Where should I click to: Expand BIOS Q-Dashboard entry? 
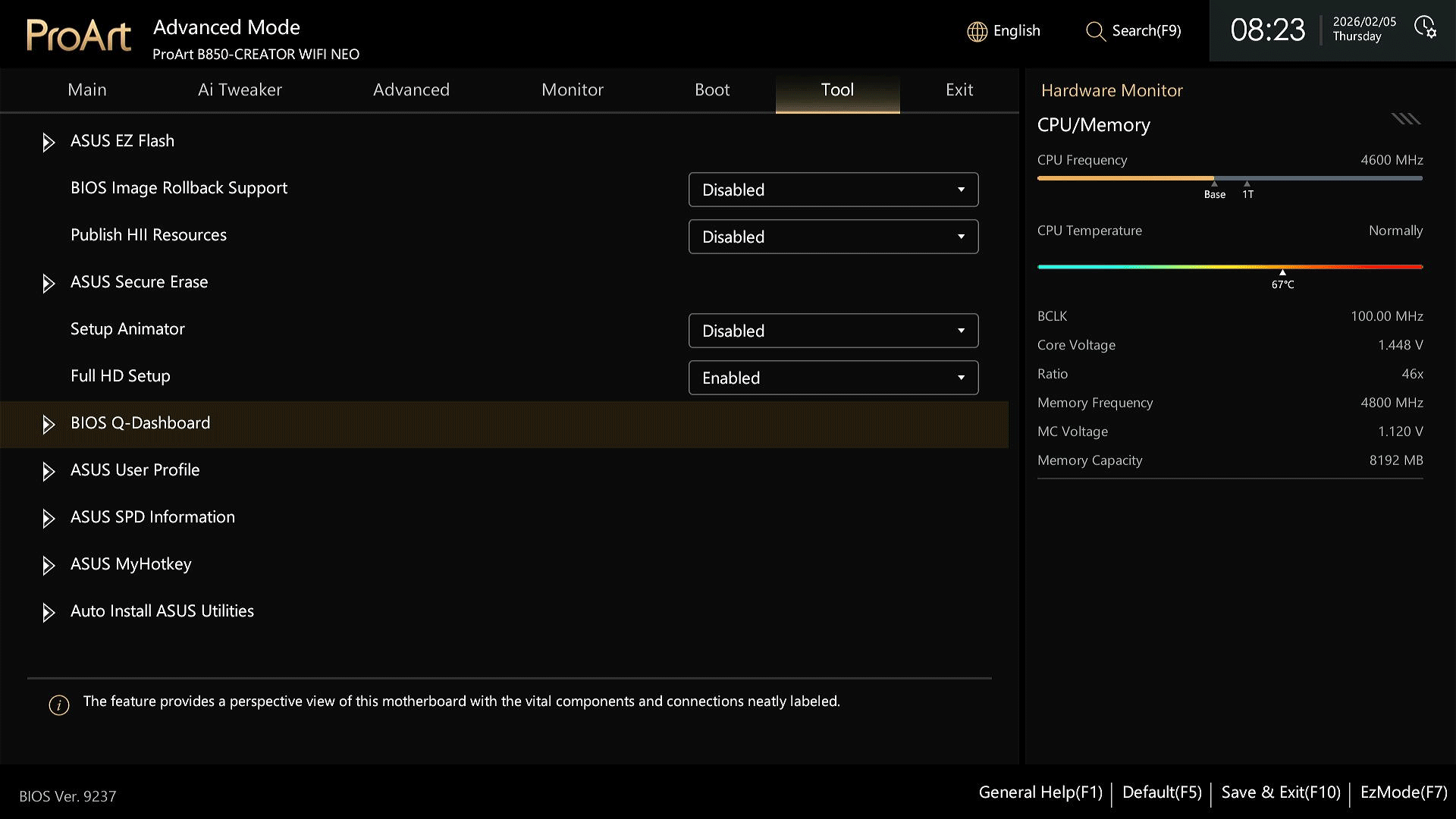tap(504, 424)
